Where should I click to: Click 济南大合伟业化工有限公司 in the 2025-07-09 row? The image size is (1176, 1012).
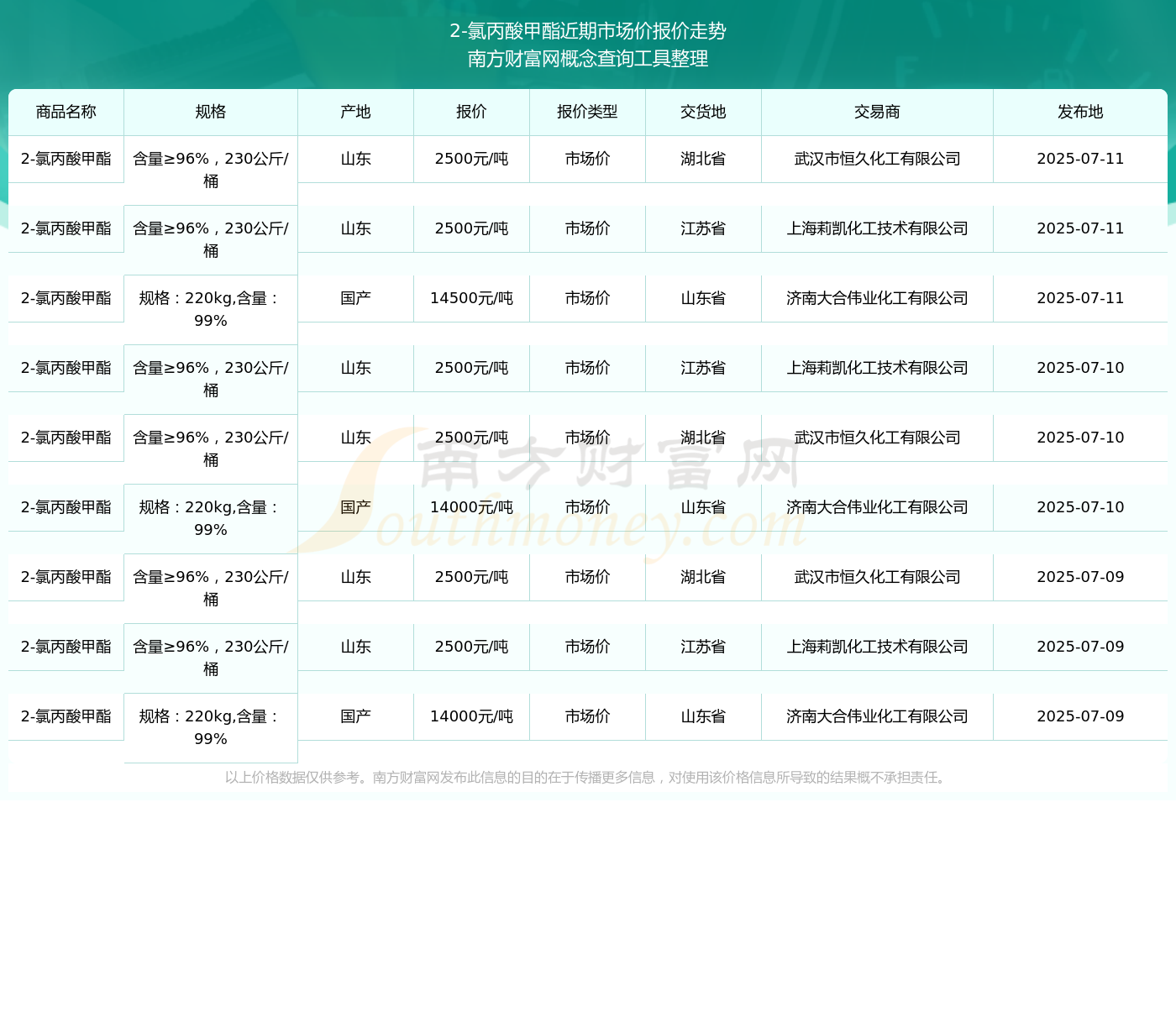[877, 716]
